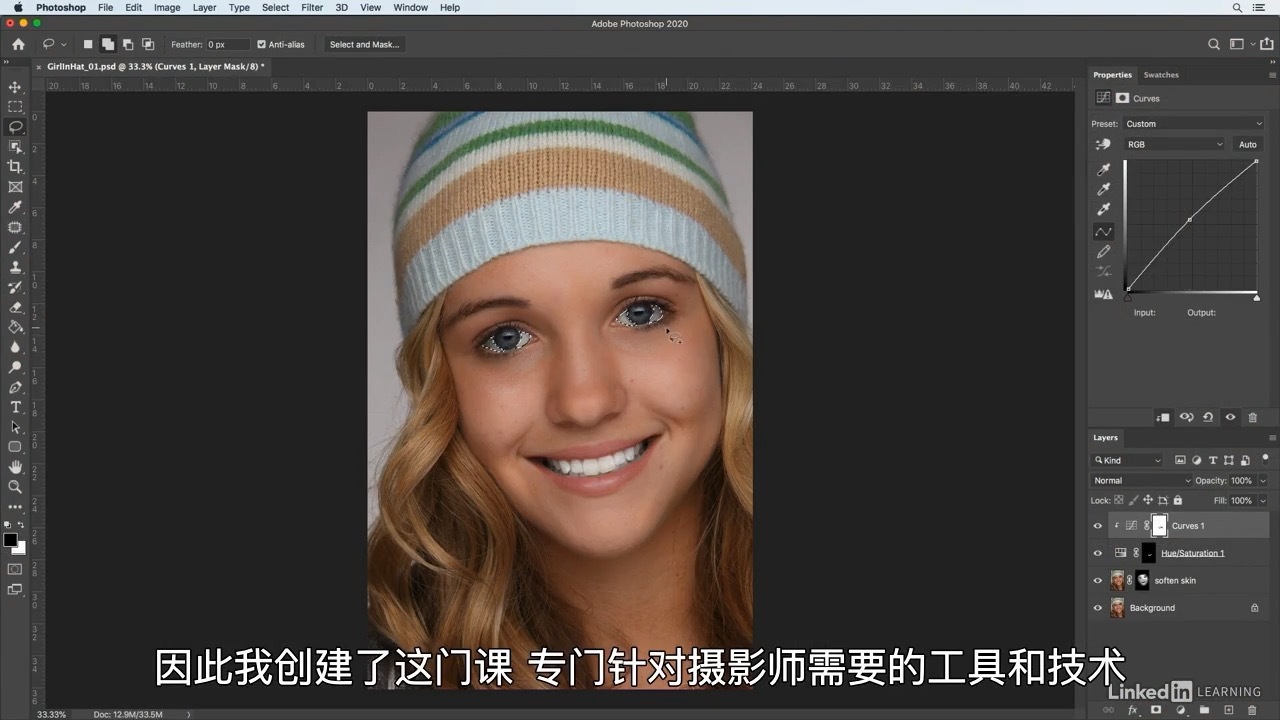Toggle the Anti-alias checkbox
The width and height of the screenshot is (1280, 720).
pyautogui.click(x=262, y=44)
